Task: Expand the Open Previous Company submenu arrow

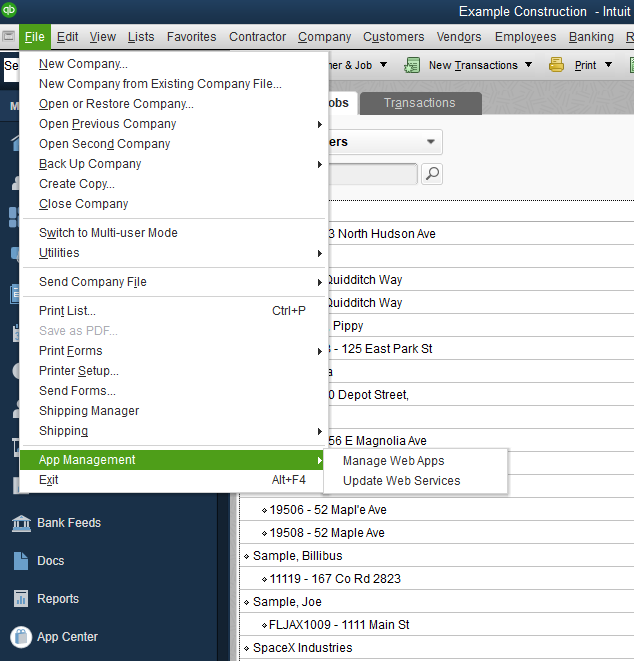Action: pyautogui.click(x=320, y=124)
